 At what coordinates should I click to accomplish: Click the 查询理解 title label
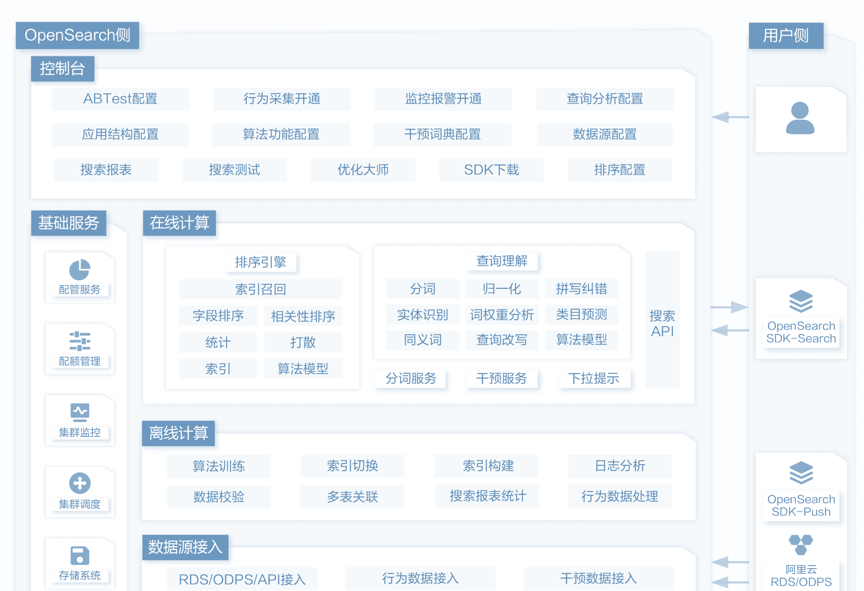501,261
